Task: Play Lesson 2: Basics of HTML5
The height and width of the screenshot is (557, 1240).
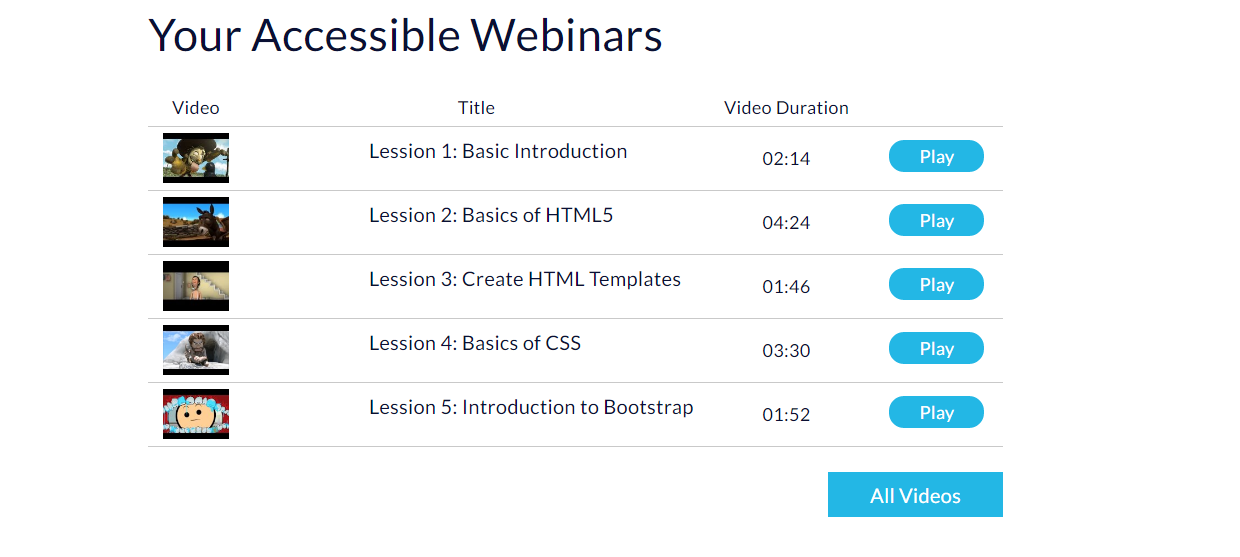Action: (936, 221)
